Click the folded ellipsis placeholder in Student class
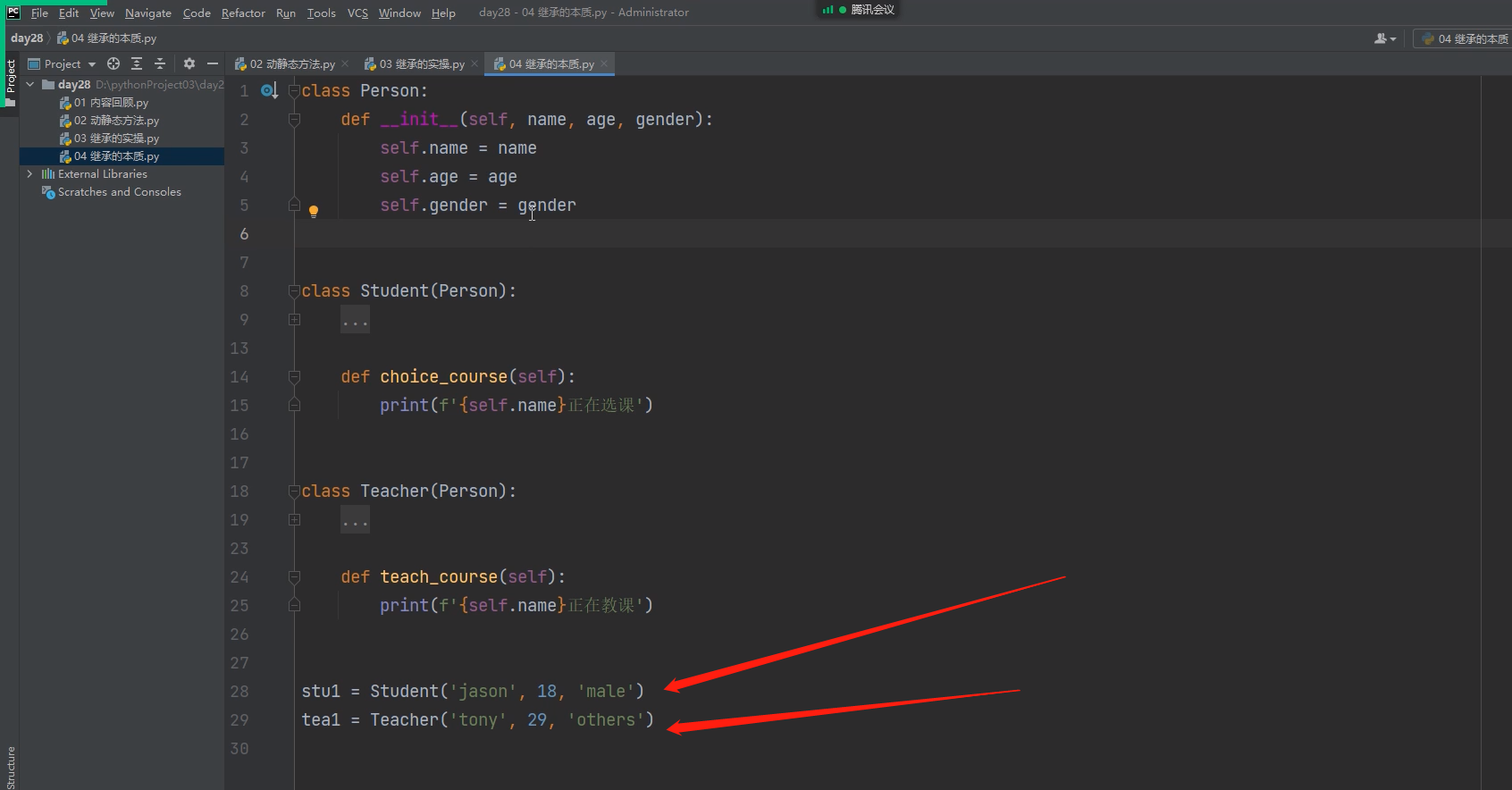Viewport: 1512px width, 790px height. (355, 320)
